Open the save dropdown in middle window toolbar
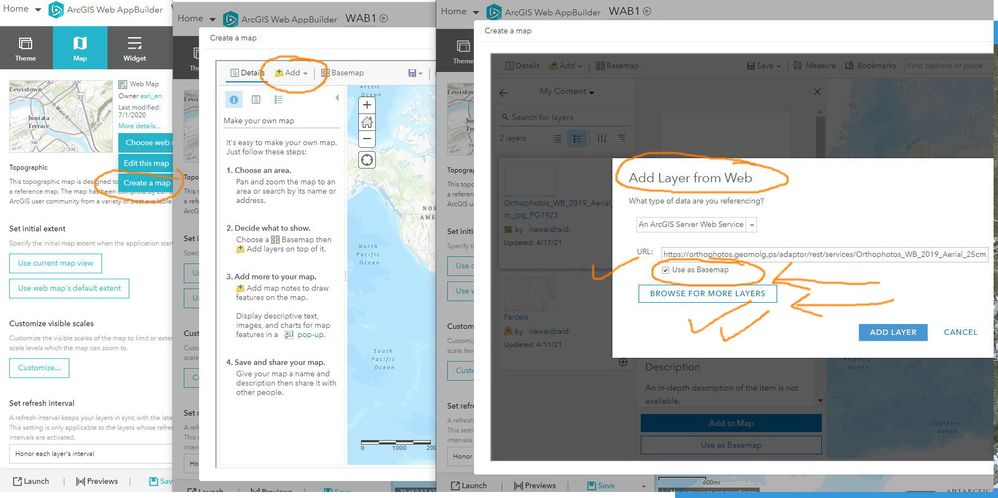Image resolution: width=998 pixels, height=498 pixels. coord(415,73)
